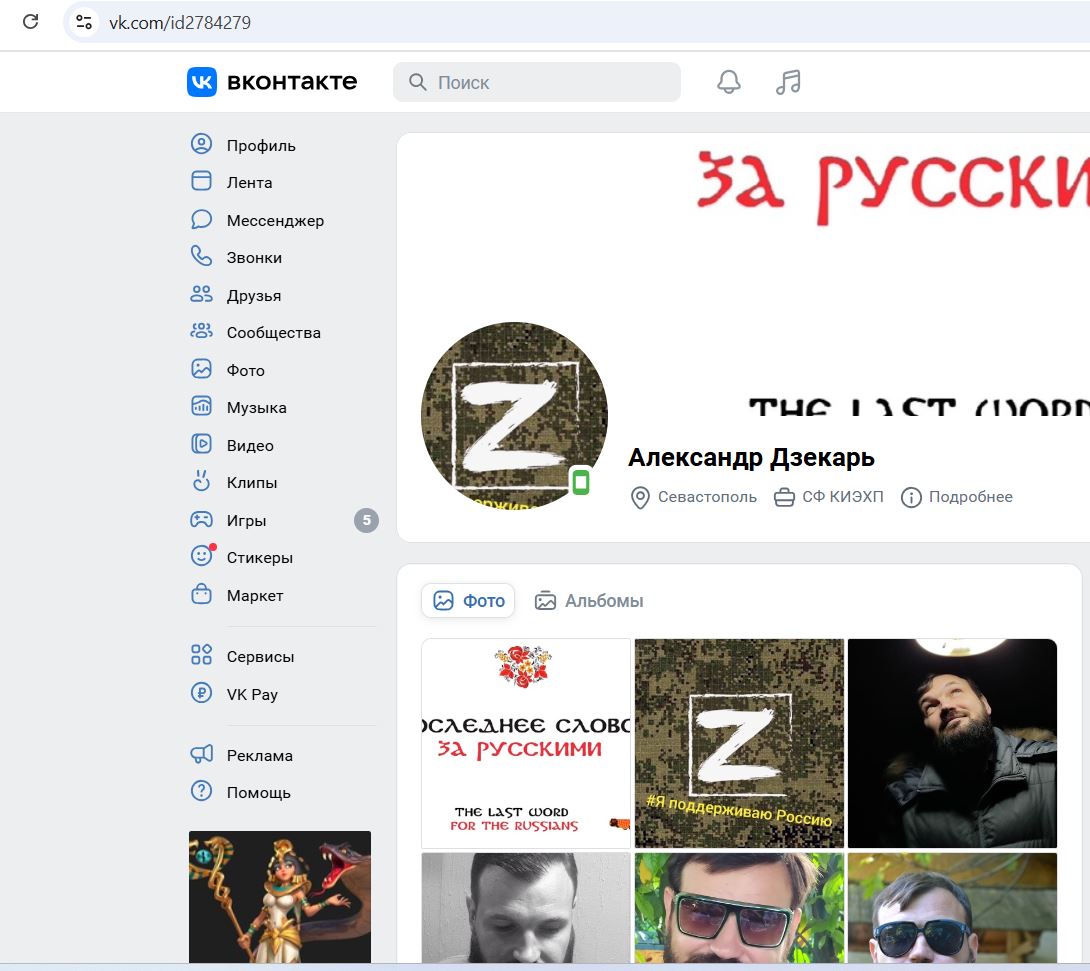
Task: Click the Звонки phone icon
Action: 202,256
